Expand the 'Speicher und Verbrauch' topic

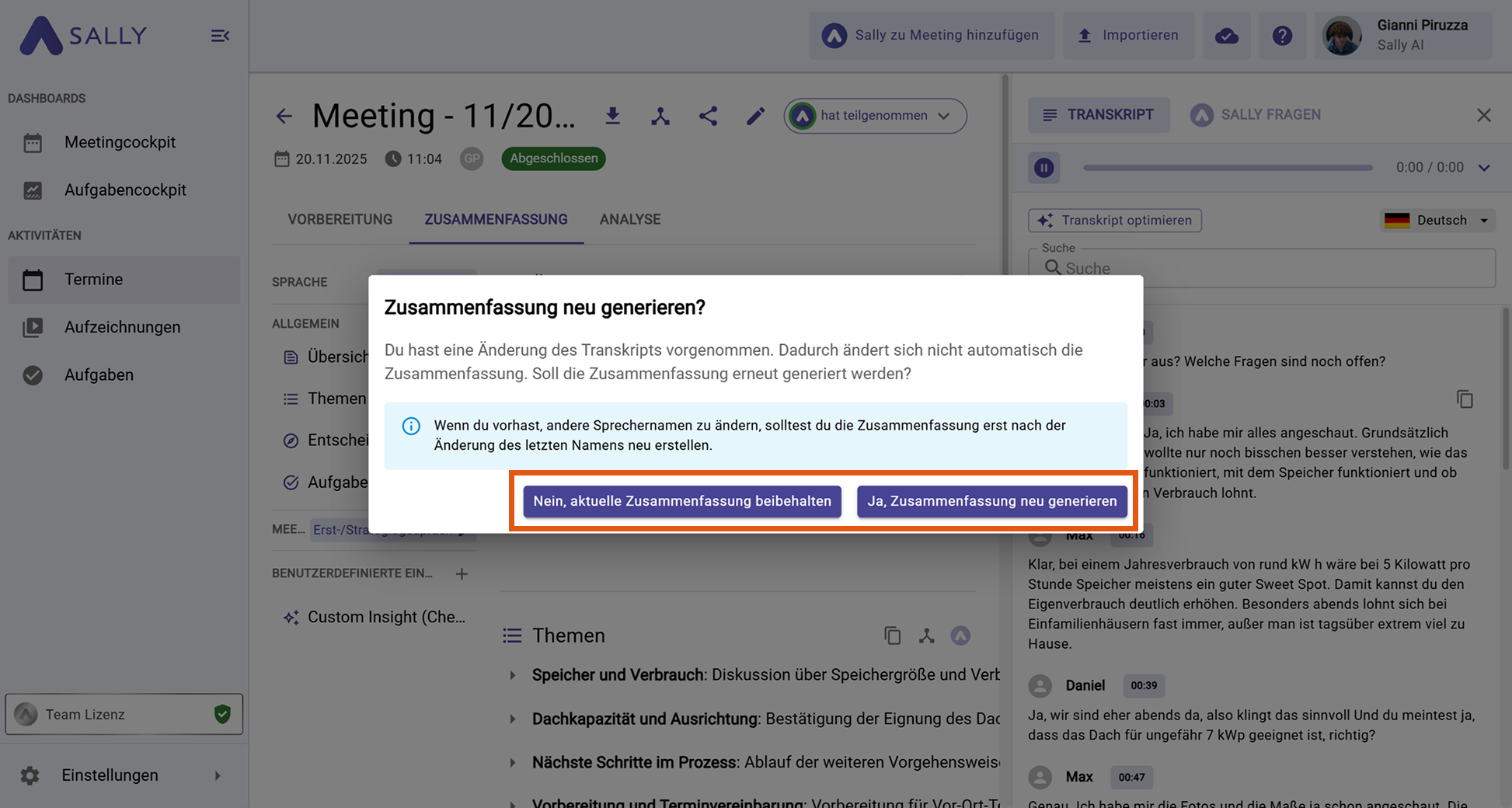pyautogui.click(x=513, y=675)
